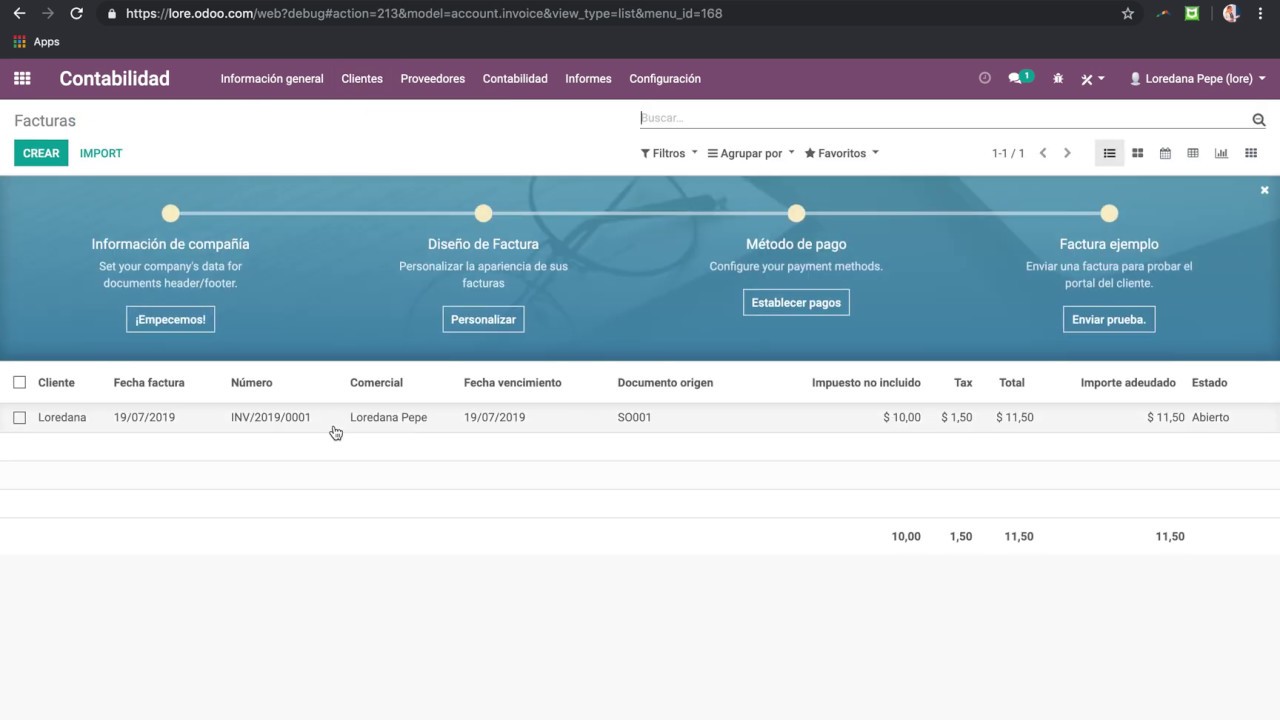Sort by Número column header

[x=251, y=382]
